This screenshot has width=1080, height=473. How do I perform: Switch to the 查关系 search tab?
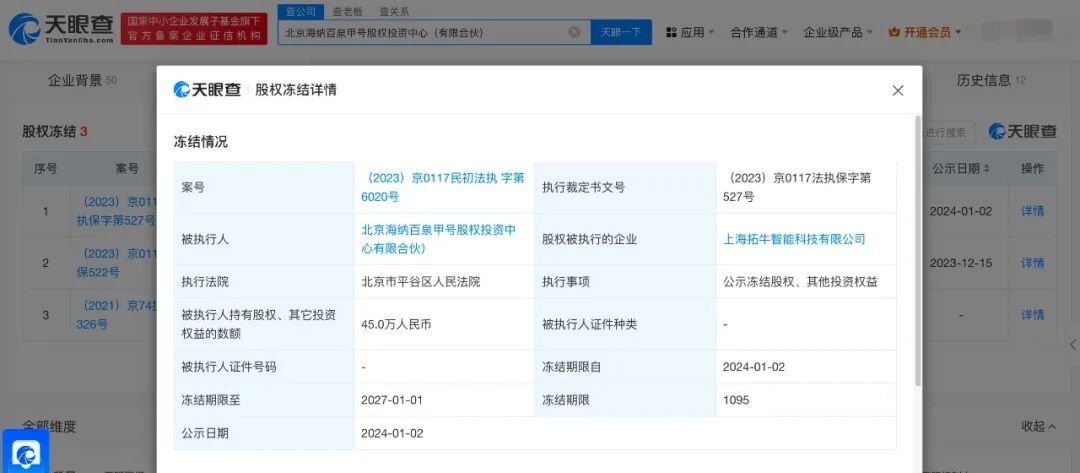click(x=393, y=12)
